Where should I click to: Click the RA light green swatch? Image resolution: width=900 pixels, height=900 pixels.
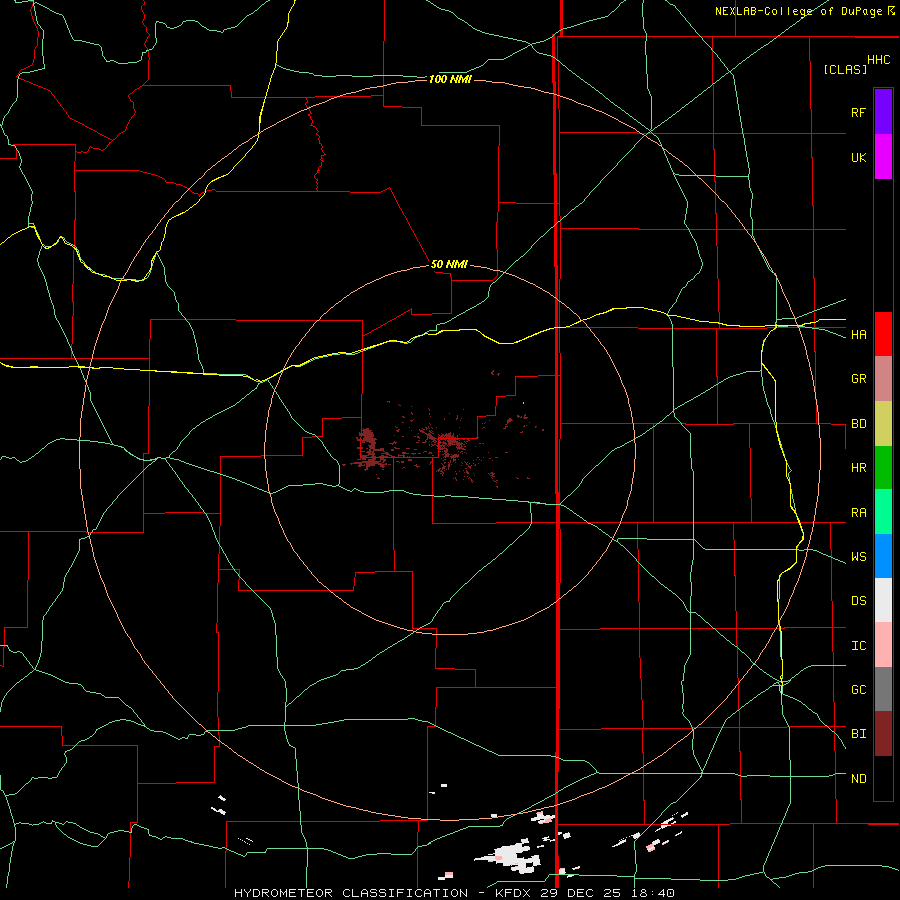[x=883, y=512]
